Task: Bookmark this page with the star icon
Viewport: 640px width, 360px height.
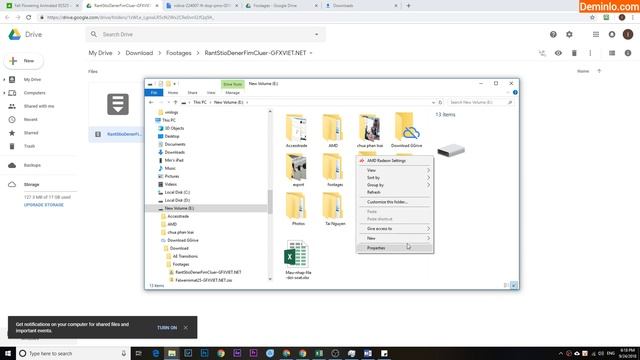Action: tap(592, 18)
